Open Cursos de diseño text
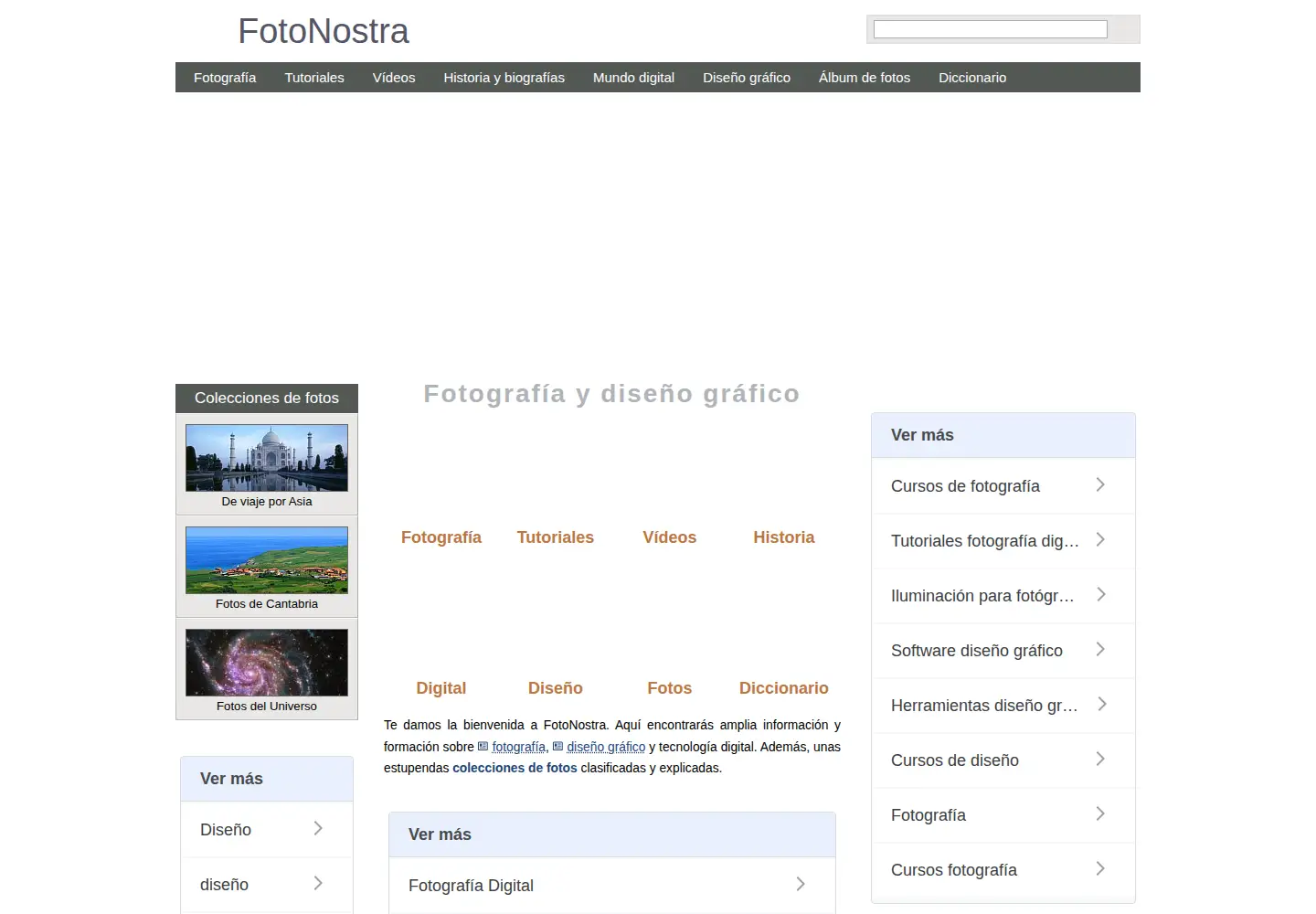The width and height of the screenshot is (1316, 914). click(955, 760)
